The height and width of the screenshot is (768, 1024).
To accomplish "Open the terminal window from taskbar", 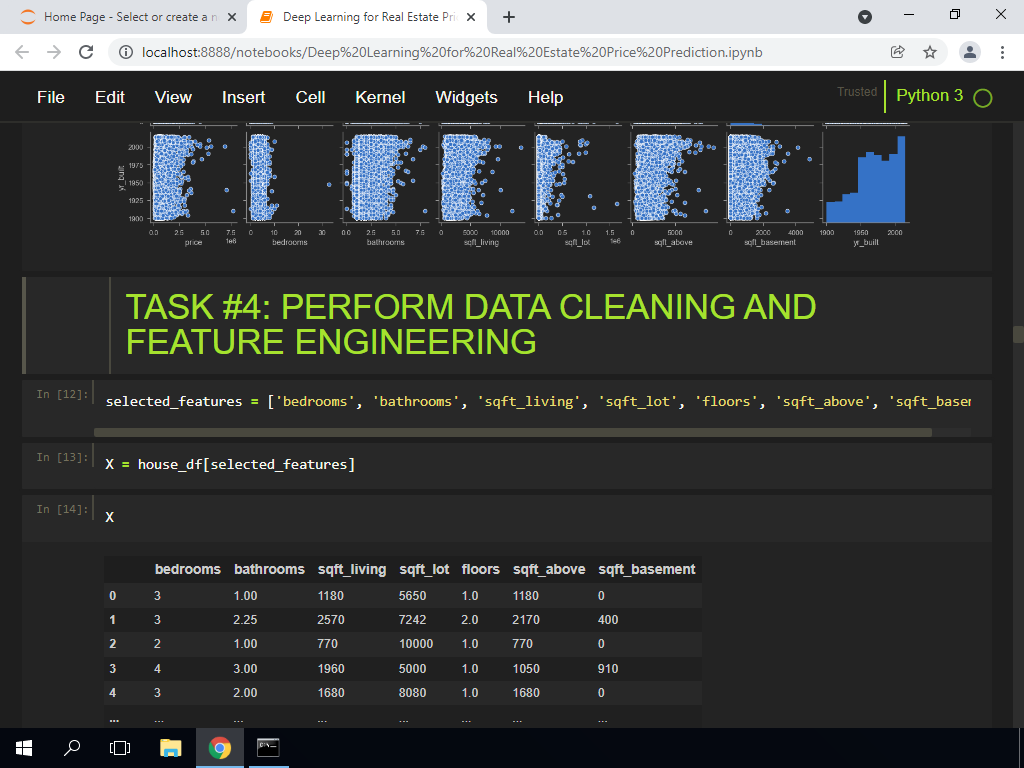I will coord(268,747).
